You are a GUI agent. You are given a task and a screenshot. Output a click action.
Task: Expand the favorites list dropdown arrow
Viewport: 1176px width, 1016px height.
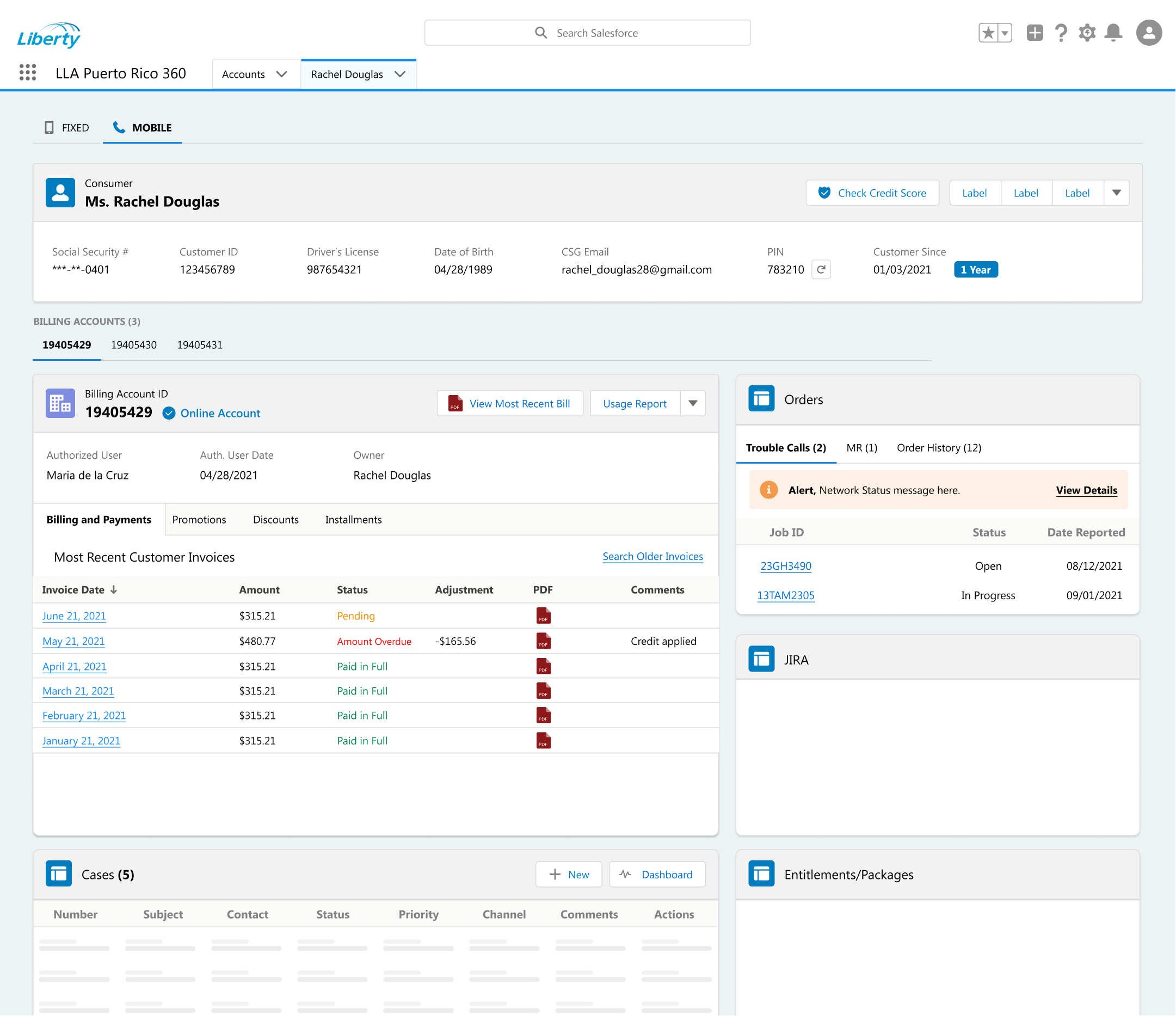coord(1005,33)
